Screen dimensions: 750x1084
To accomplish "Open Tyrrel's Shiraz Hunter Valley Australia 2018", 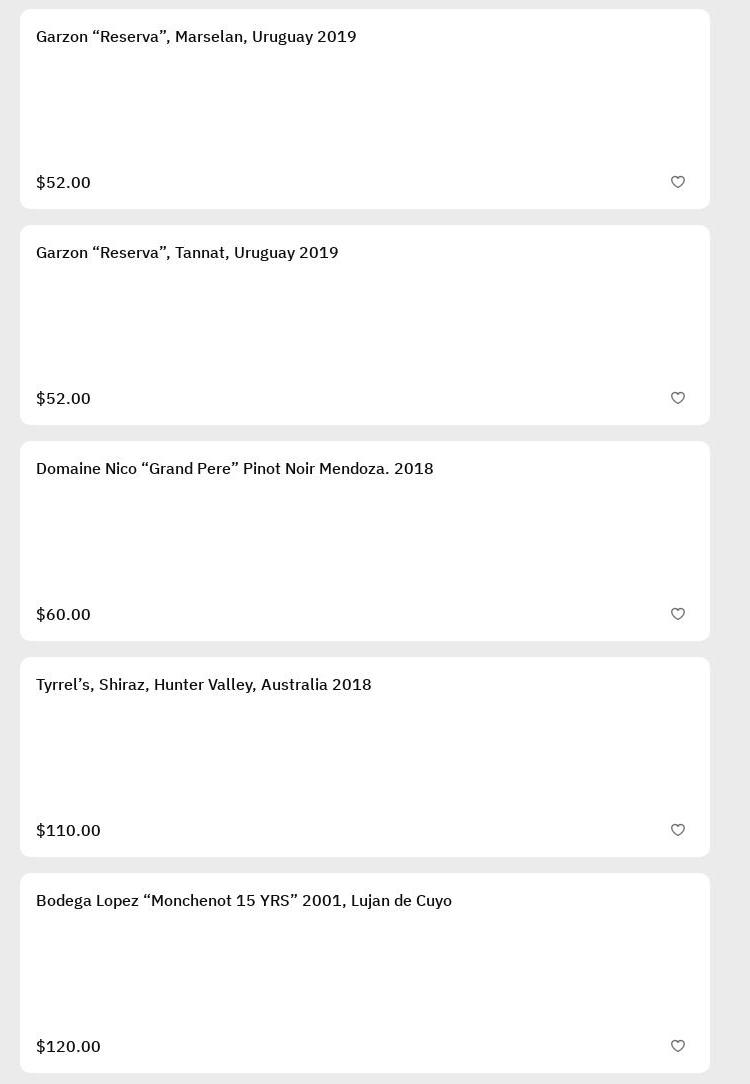I will click(x=204, y=685).
